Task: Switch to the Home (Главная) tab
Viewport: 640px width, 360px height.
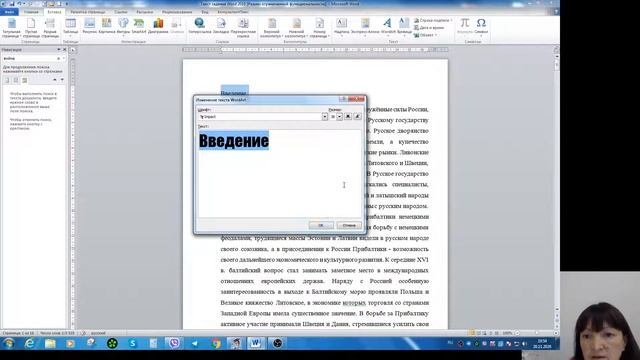Action: click(31, 12)
